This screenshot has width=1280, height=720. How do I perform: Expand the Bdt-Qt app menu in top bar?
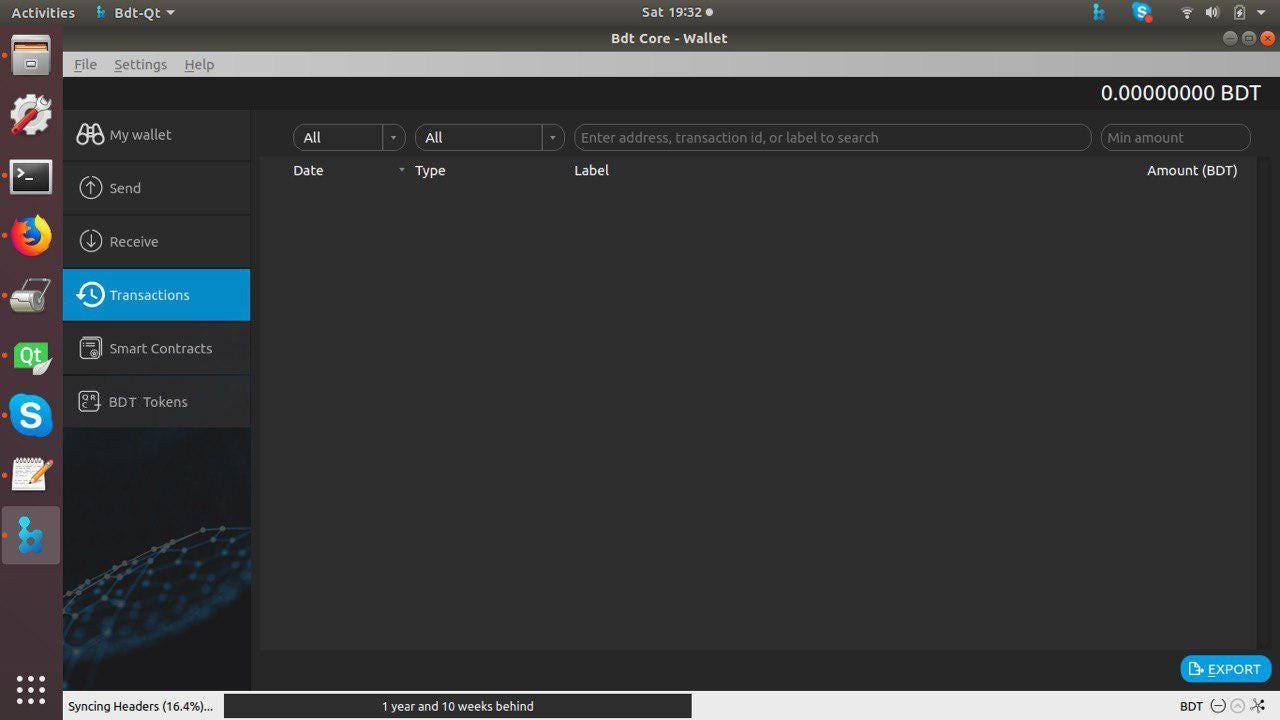coord(136,13)
